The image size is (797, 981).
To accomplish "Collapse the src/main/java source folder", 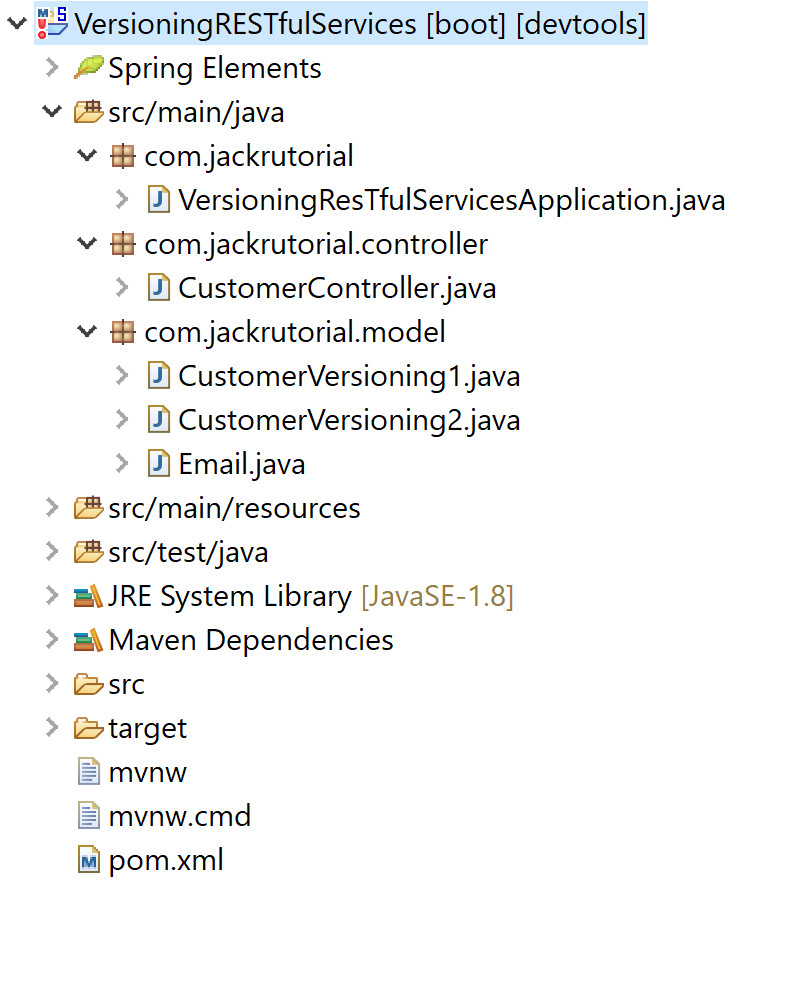I will [52, 111].
